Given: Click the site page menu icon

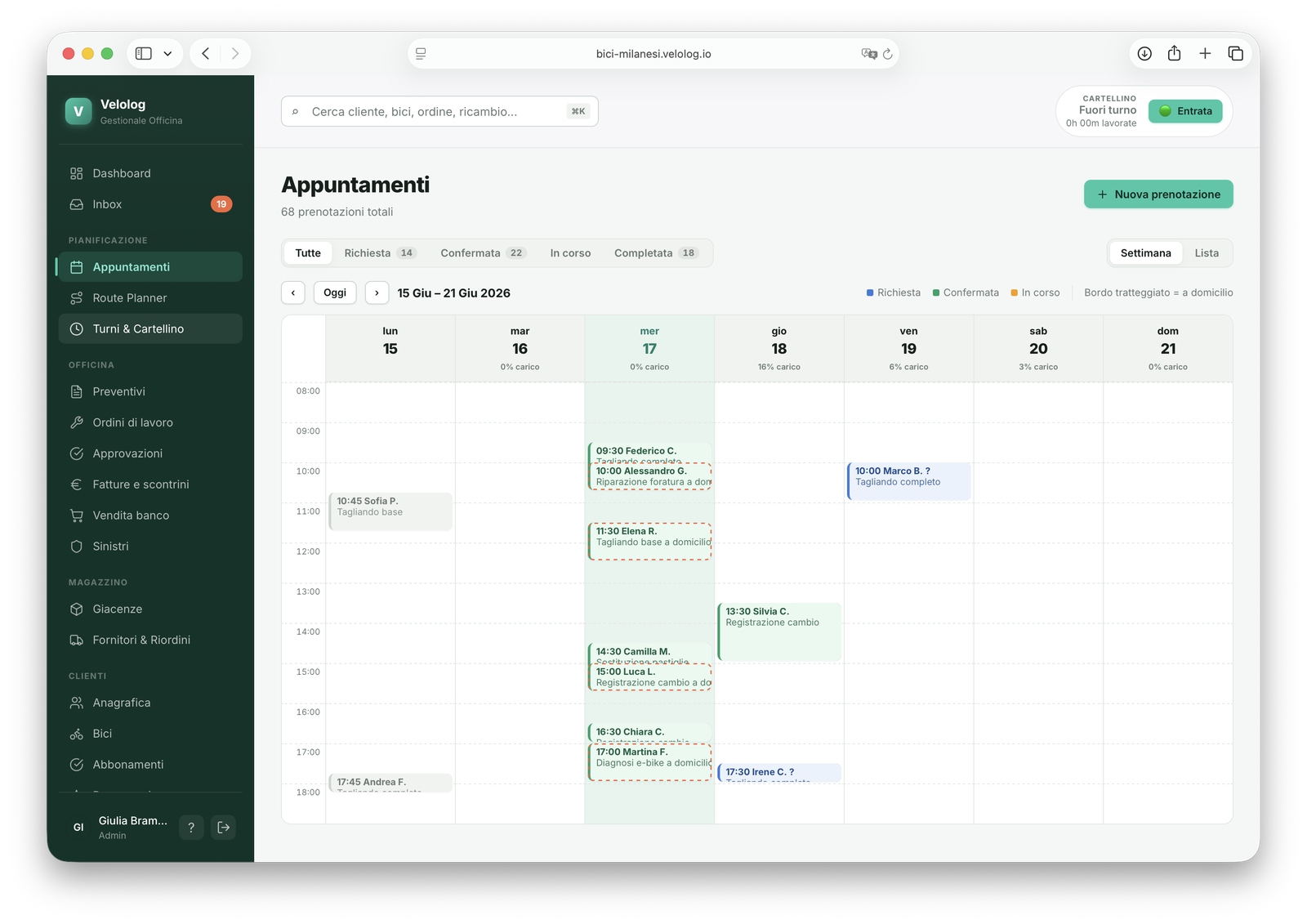Looking at the screenshot, I should tap(421, 54).
